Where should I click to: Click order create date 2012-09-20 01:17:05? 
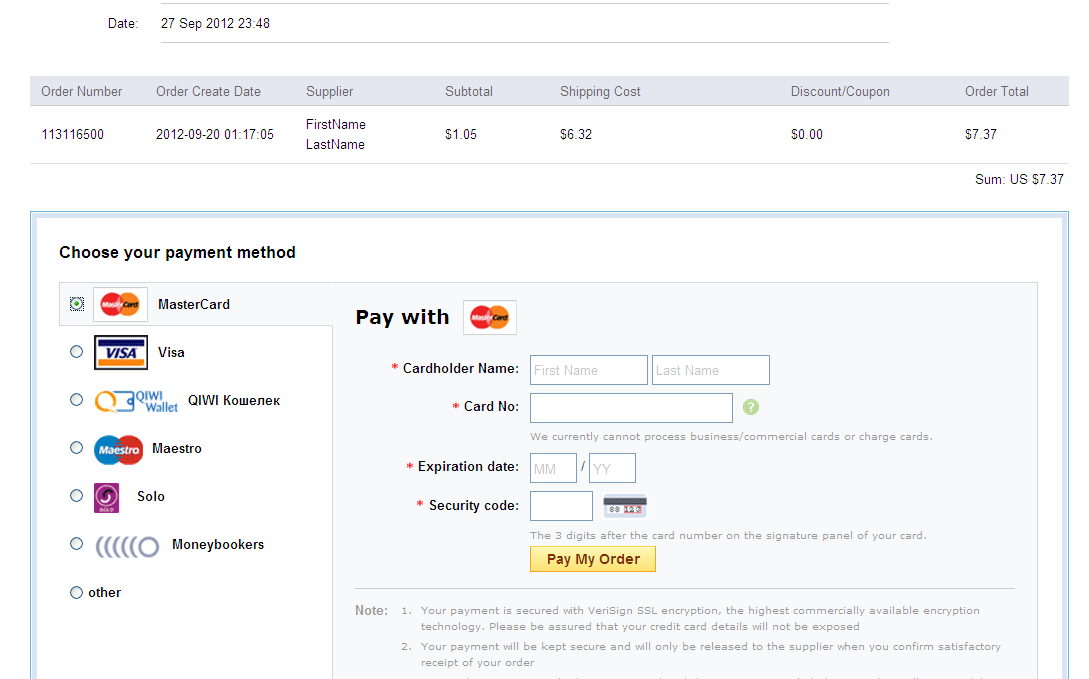click(x=215, y=135)
